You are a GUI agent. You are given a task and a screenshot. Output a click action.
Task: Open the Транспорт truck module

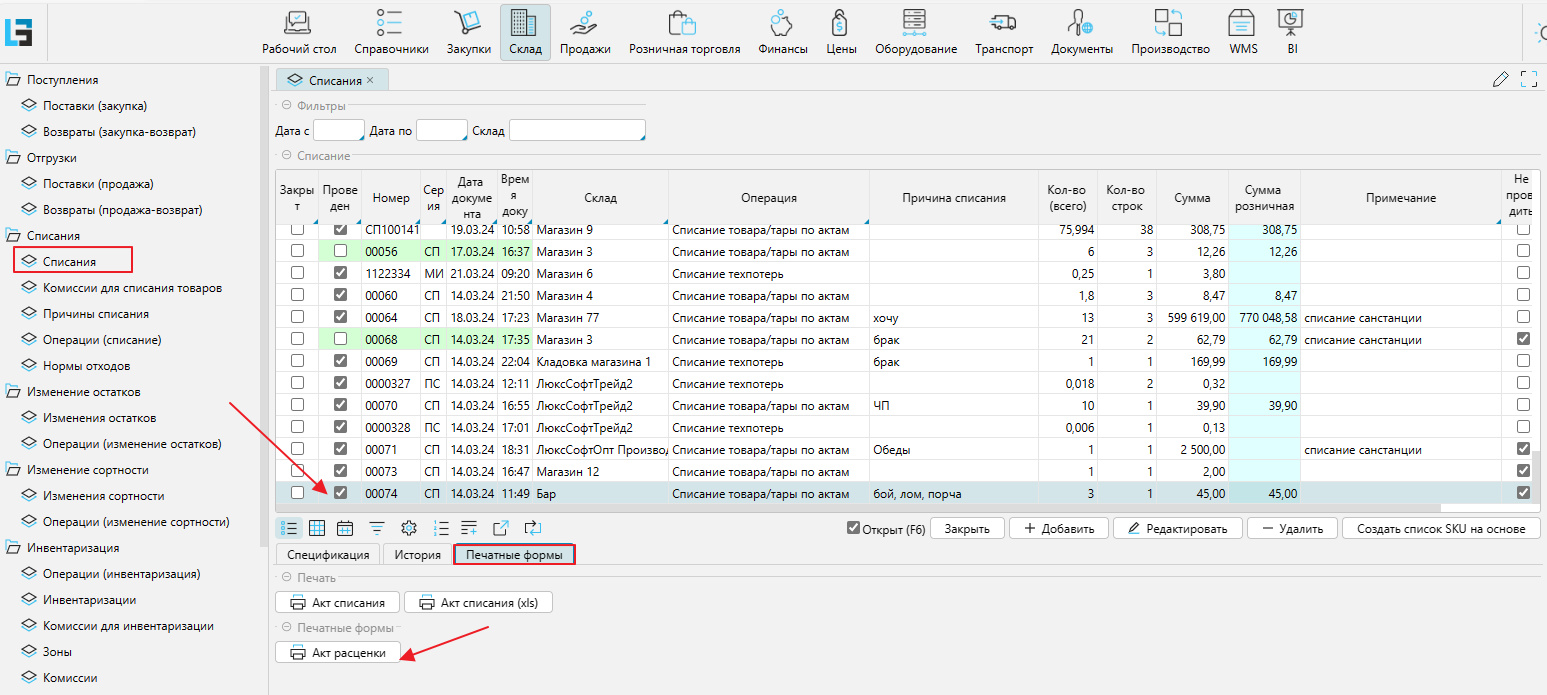pyautogui.click(x=1003, y=32)
